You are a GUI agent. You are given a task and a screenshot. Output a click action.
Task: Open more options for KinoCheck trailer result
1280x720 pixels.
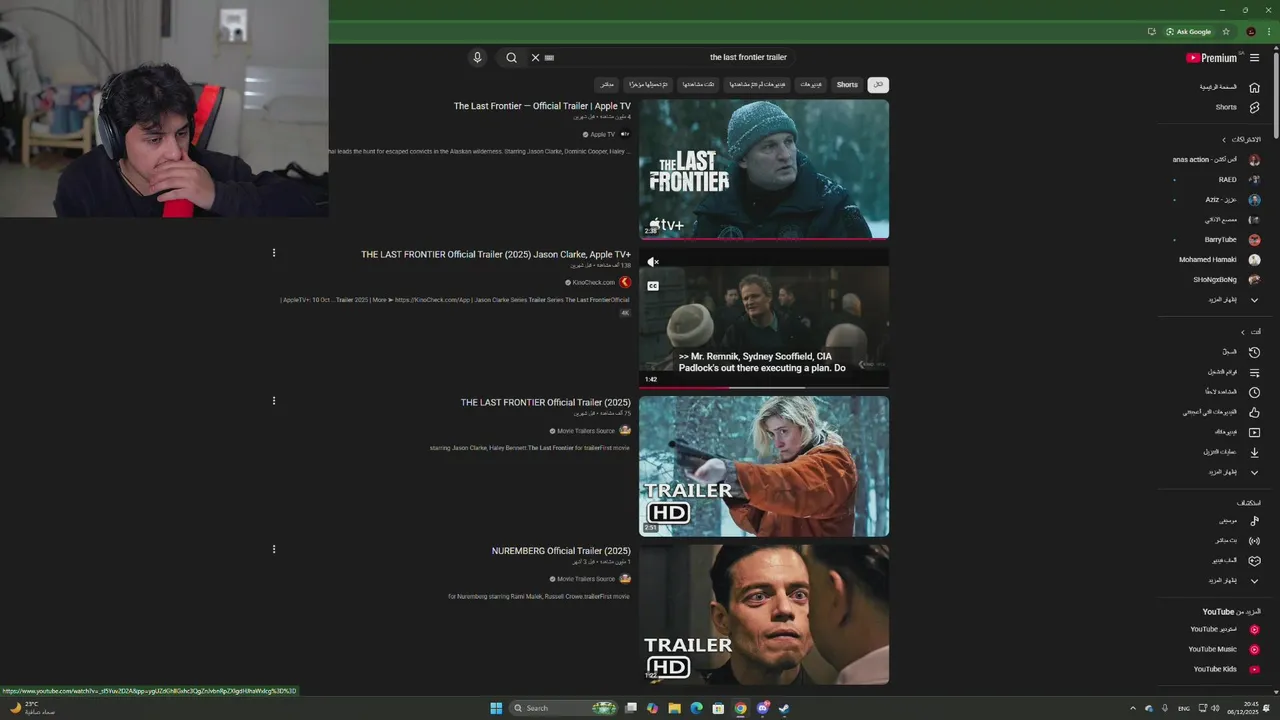(274, 253)
